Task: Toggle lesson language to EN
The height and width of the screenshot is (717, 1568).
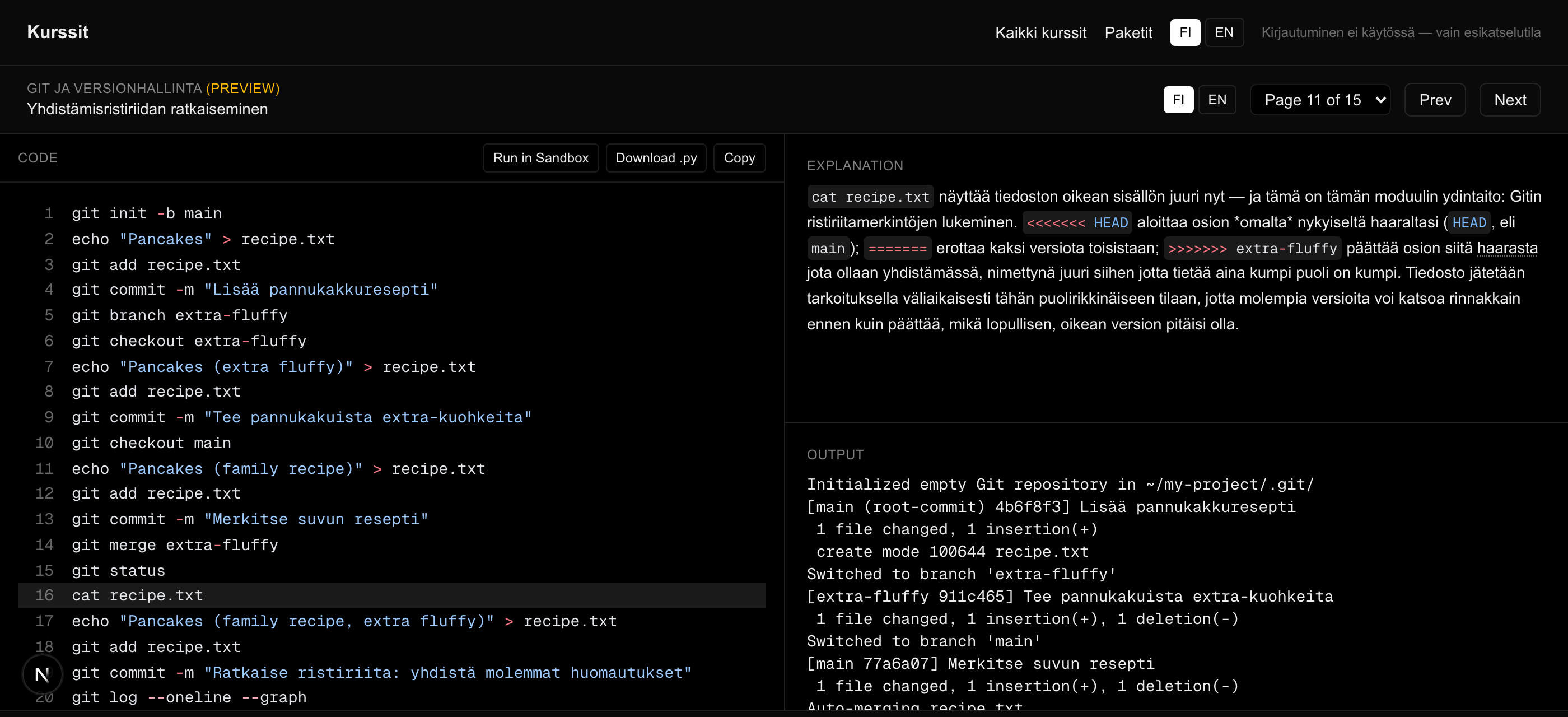Action: (1217, 100)
